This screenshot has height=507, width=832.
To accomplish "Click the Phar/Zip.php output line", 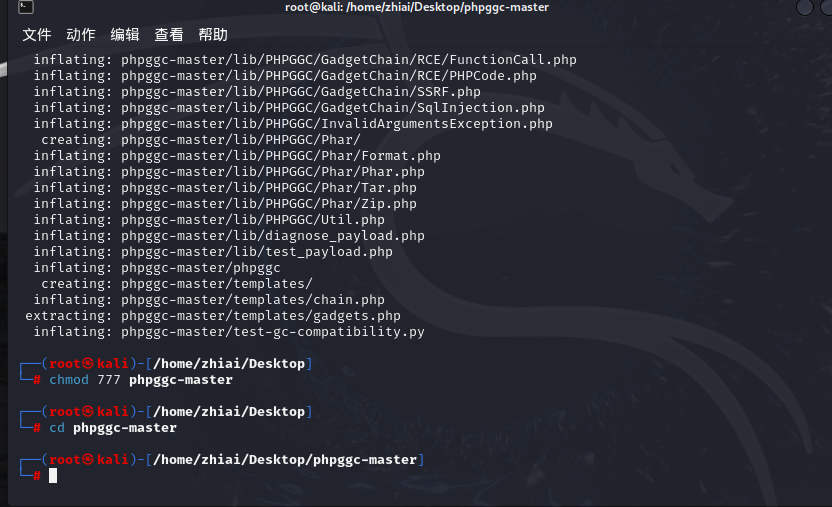I will (x=269, y=204).
